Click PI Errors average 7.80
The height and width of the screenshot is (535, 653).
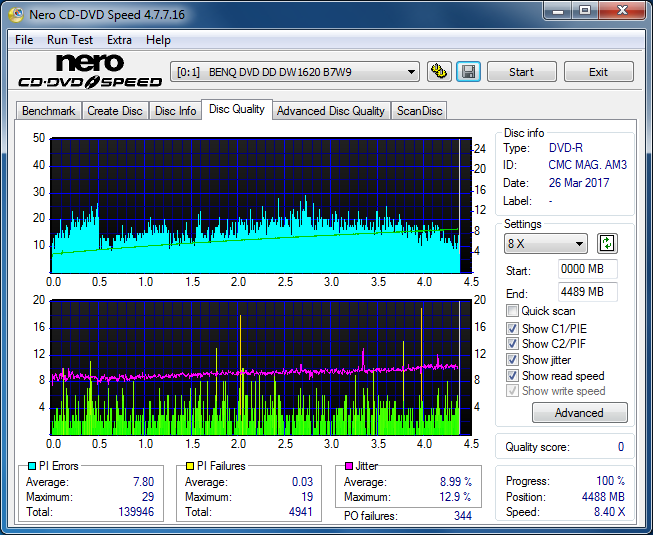(143, 482)
